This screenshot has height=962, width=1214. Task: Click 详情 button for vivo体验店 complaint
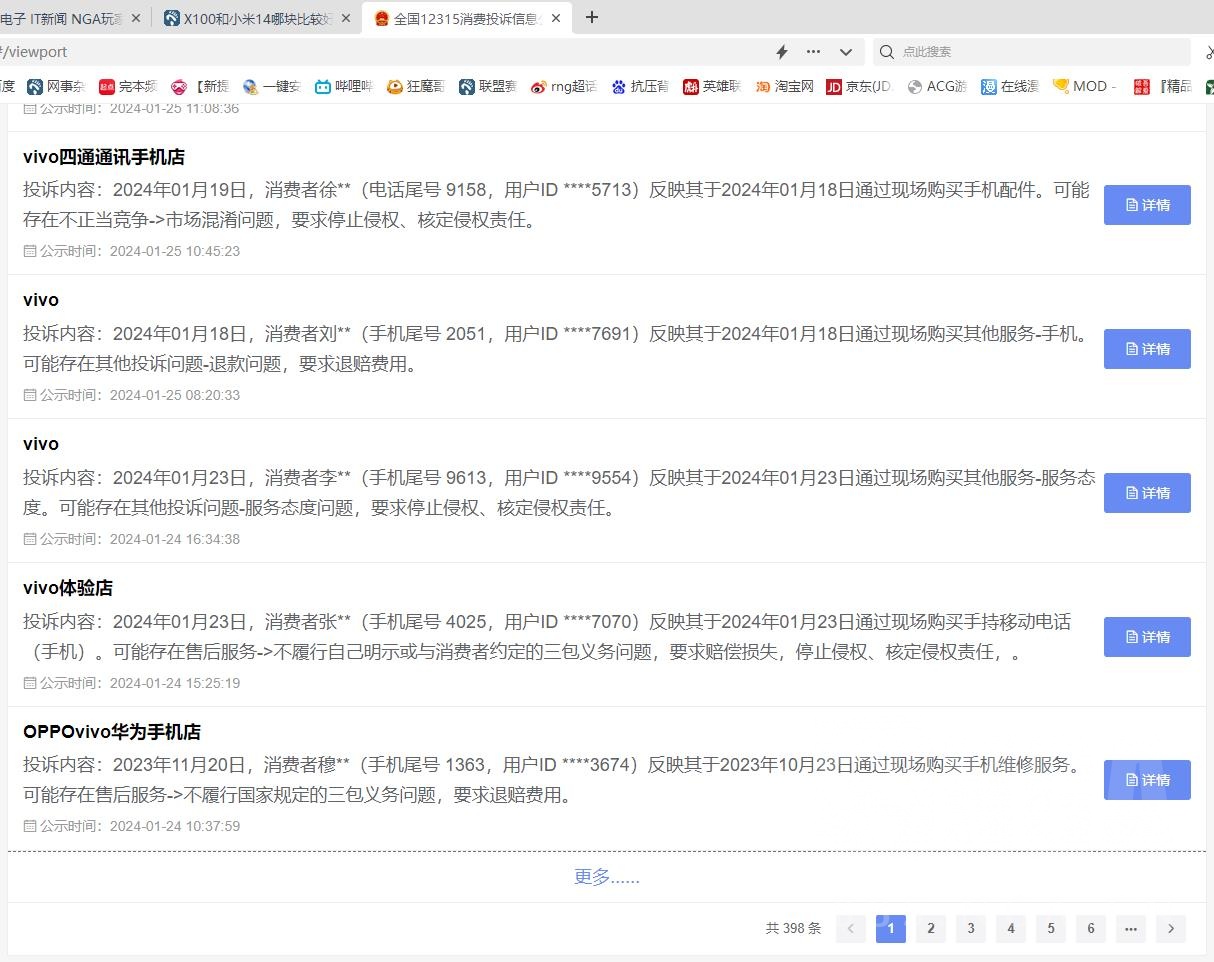[x=1147, y=637]
